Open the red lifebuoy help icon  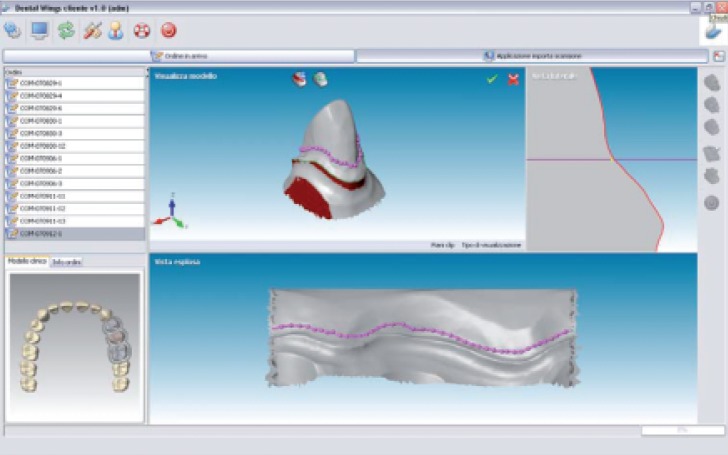(x=141, y=30)
